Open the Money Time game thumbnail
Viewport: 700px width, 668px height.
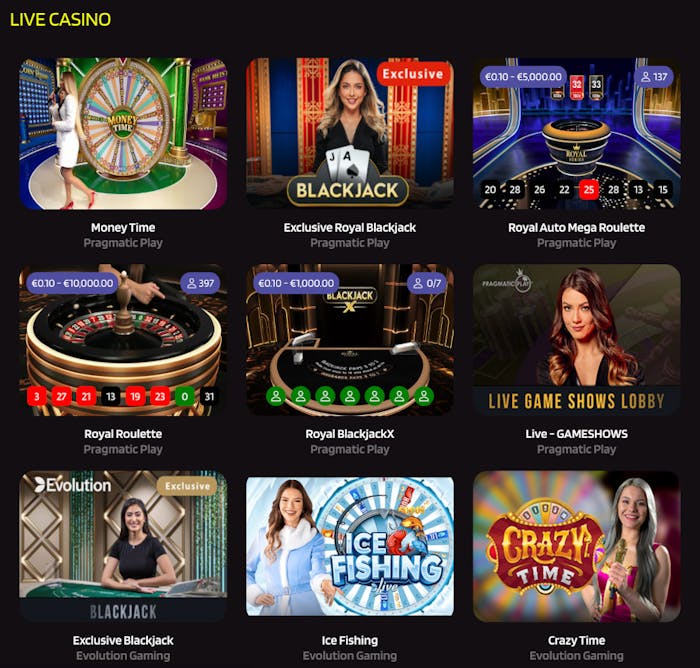[x=123, y=133]
